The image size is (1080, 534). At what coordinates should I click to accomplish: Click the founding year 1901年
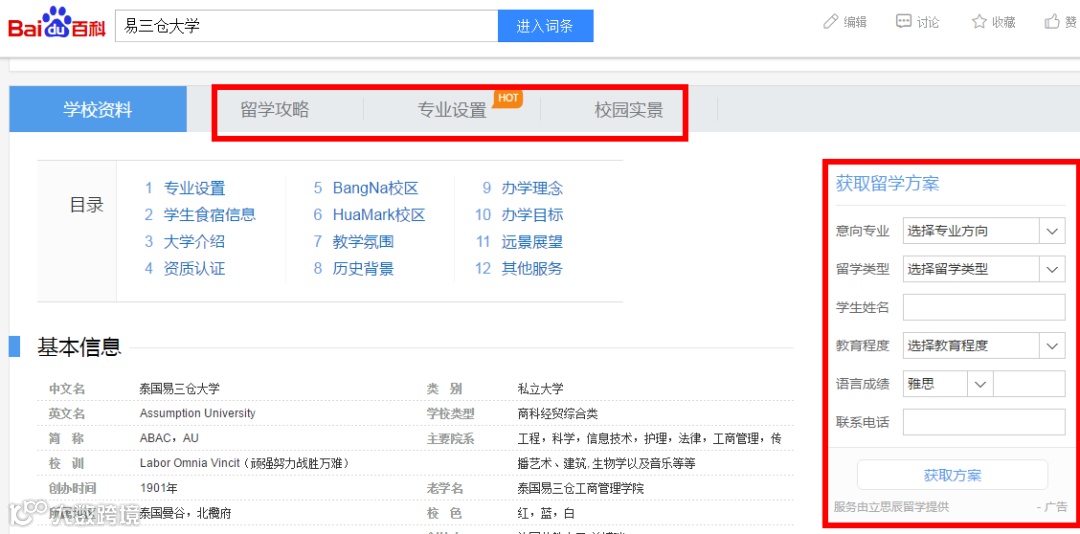point(158,489)
